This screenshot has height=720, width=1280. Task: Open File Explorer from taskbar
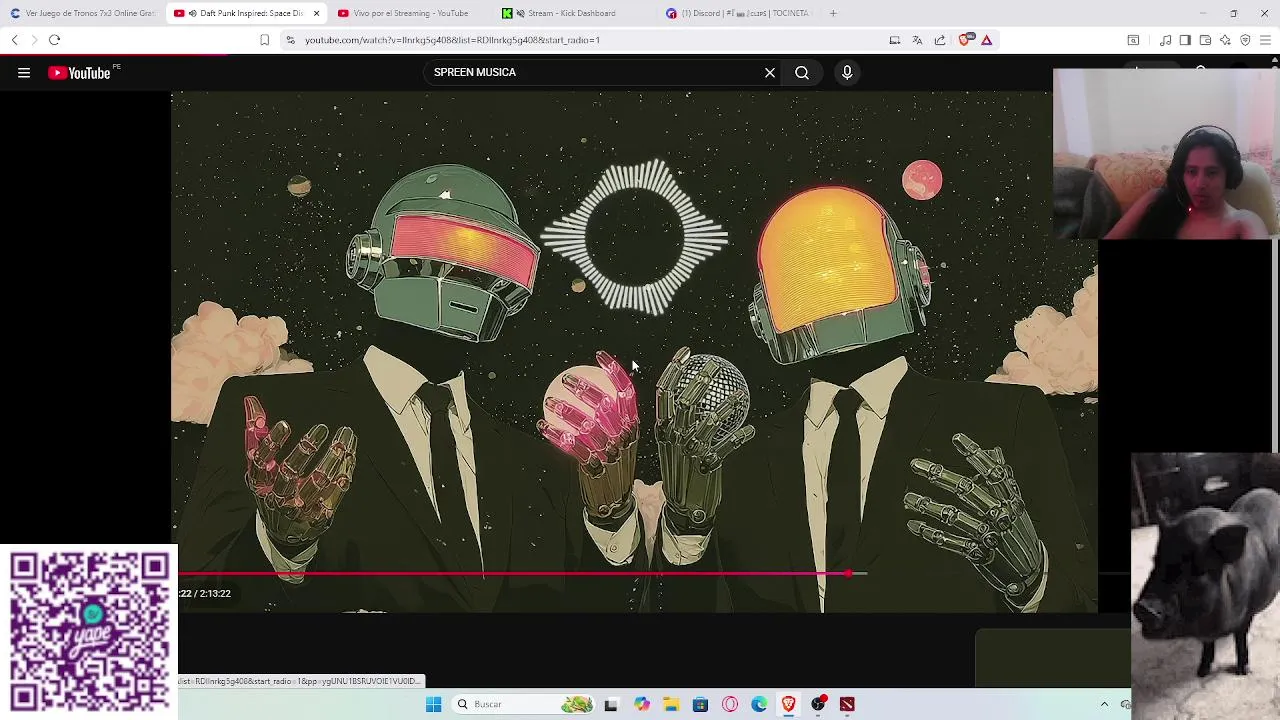coord(671,704)
